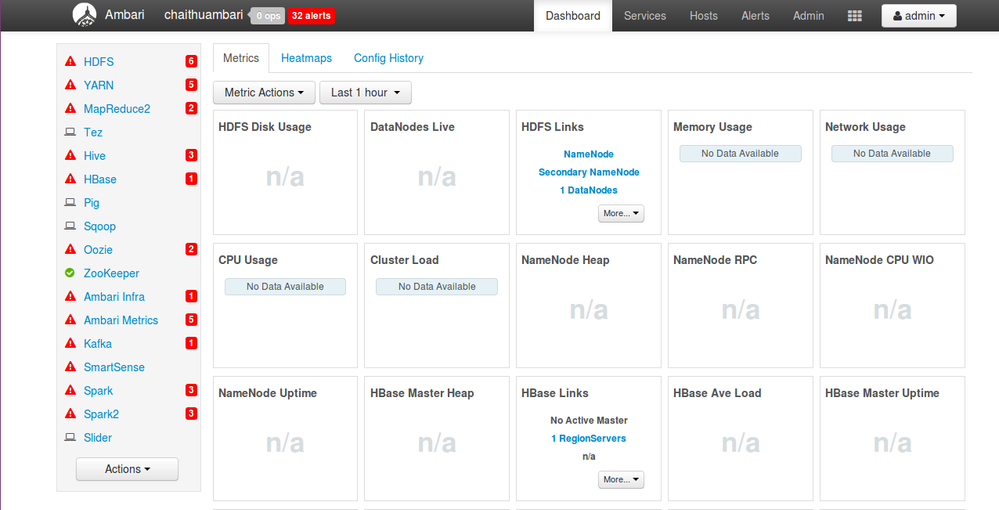Click the Kafka alert triangle icon
Viewport: 999px width, 510px height.
pyautogui.click(x=71, y=344)
